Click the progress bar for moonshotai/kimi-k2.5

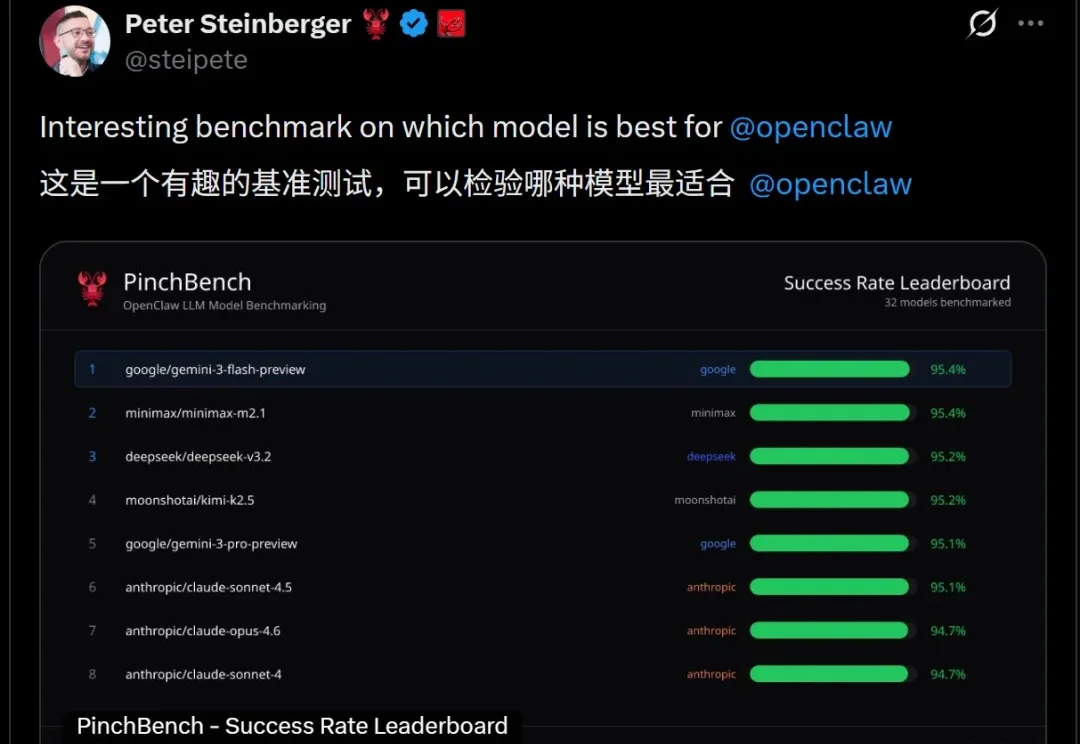point(830,500)
